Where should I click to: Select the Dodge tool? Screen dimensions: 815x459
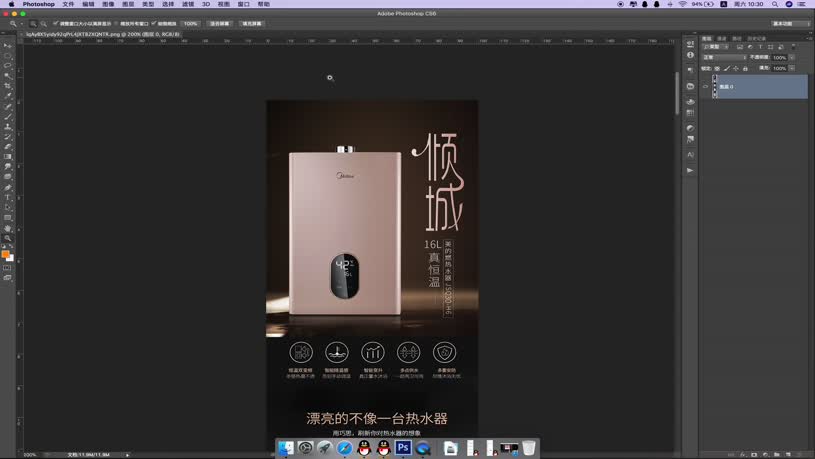pos(7,177)
